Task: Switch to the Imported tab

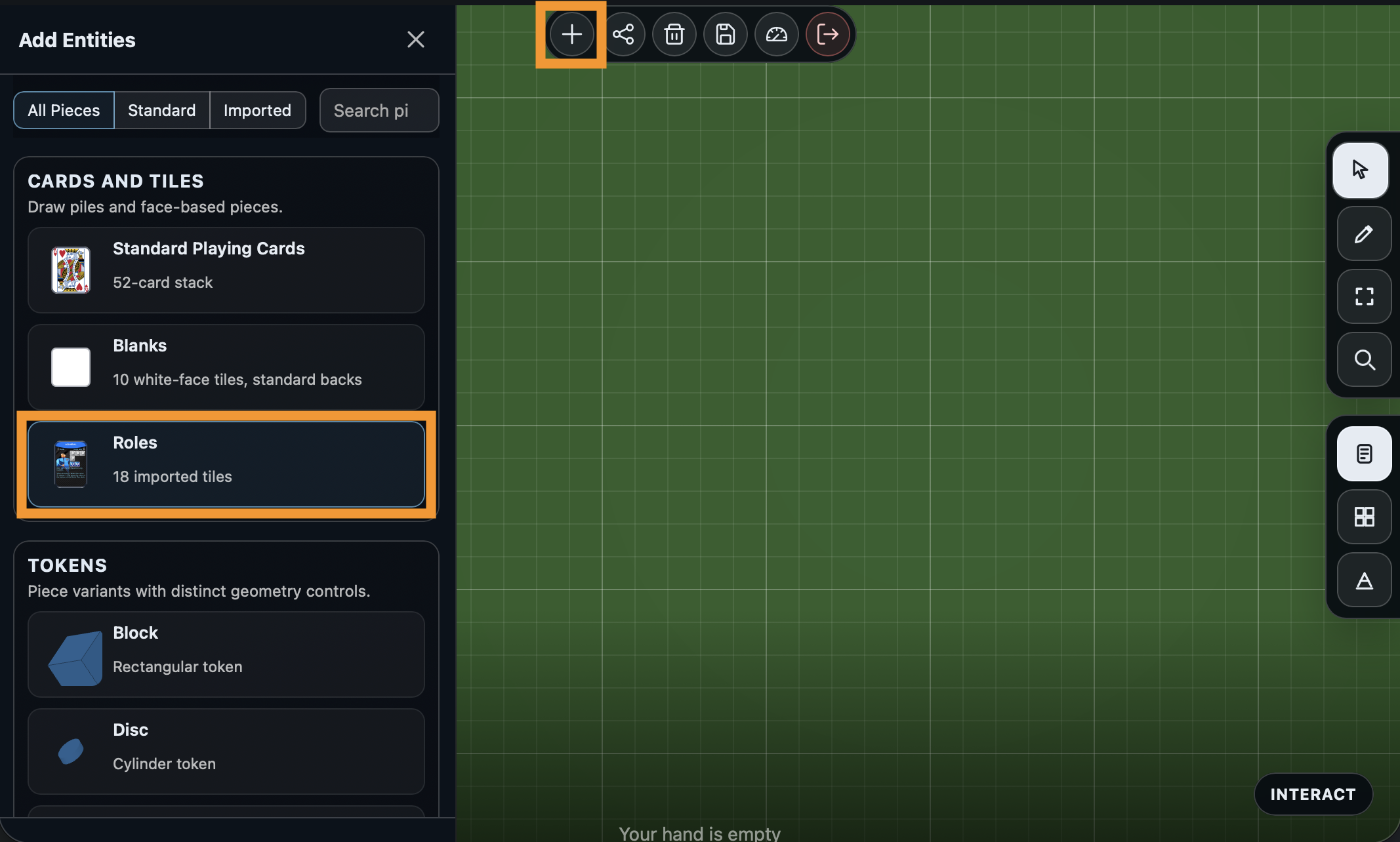Action: [x=257, y=110]
